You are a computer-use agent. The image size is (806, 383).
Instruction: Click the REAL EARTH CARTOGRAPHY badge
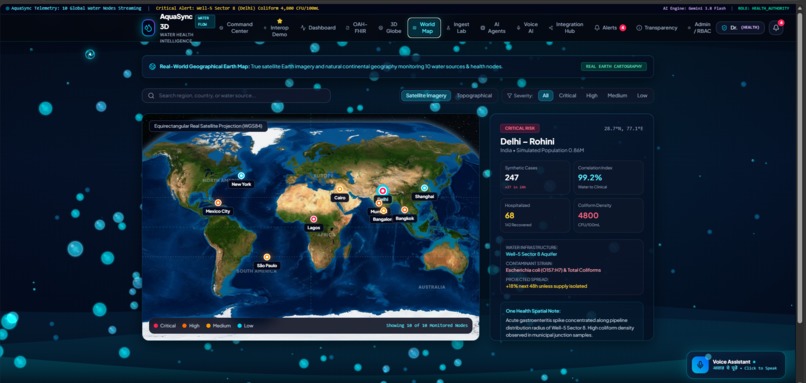pyautogui.click(x=614, y=66)
